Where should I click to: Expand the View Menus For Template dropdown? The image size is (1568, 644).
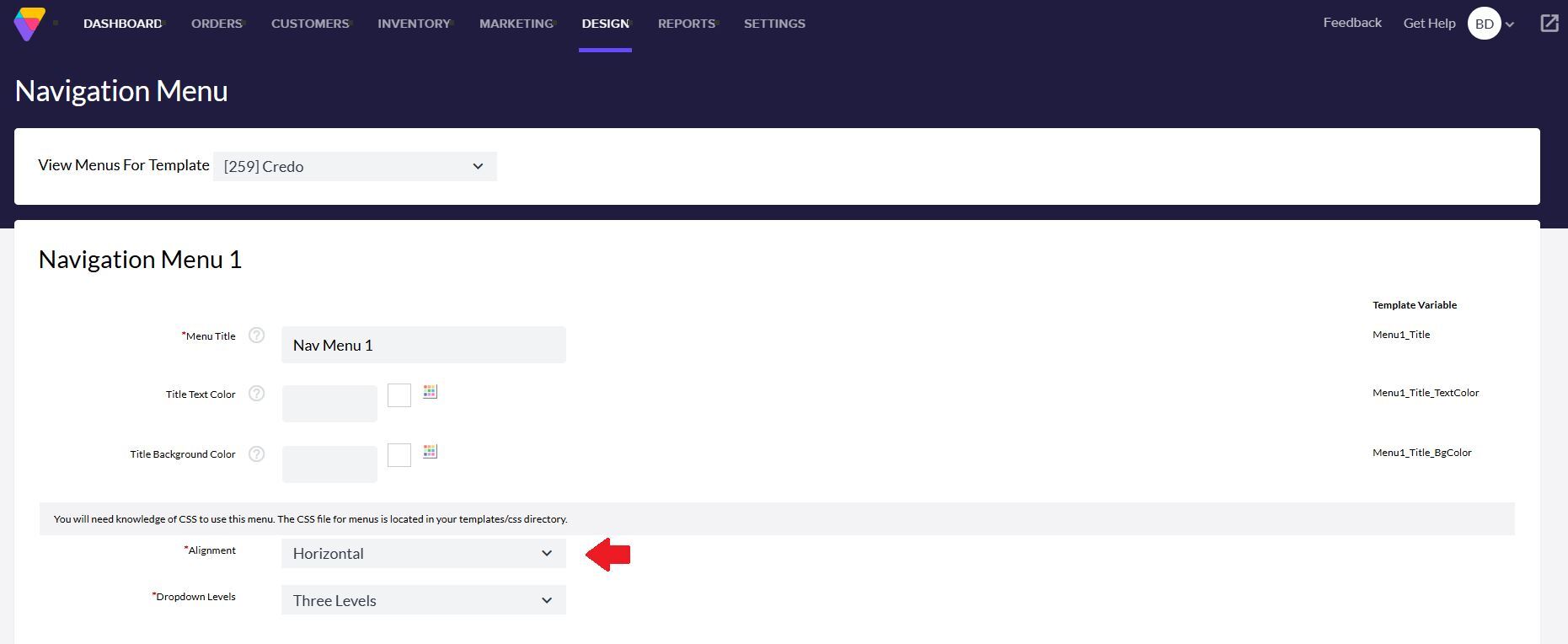pyautogui.click(x=355, y=166)
